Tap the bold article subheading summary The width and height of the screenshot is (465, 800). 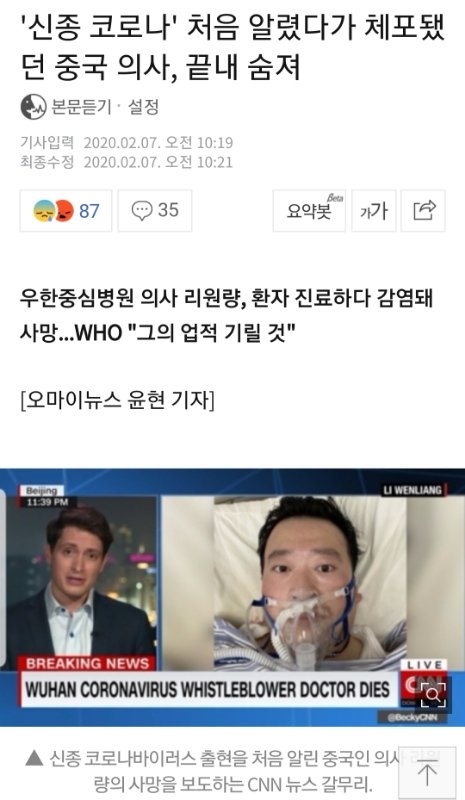pyautogui.click(x=226, y=315)
